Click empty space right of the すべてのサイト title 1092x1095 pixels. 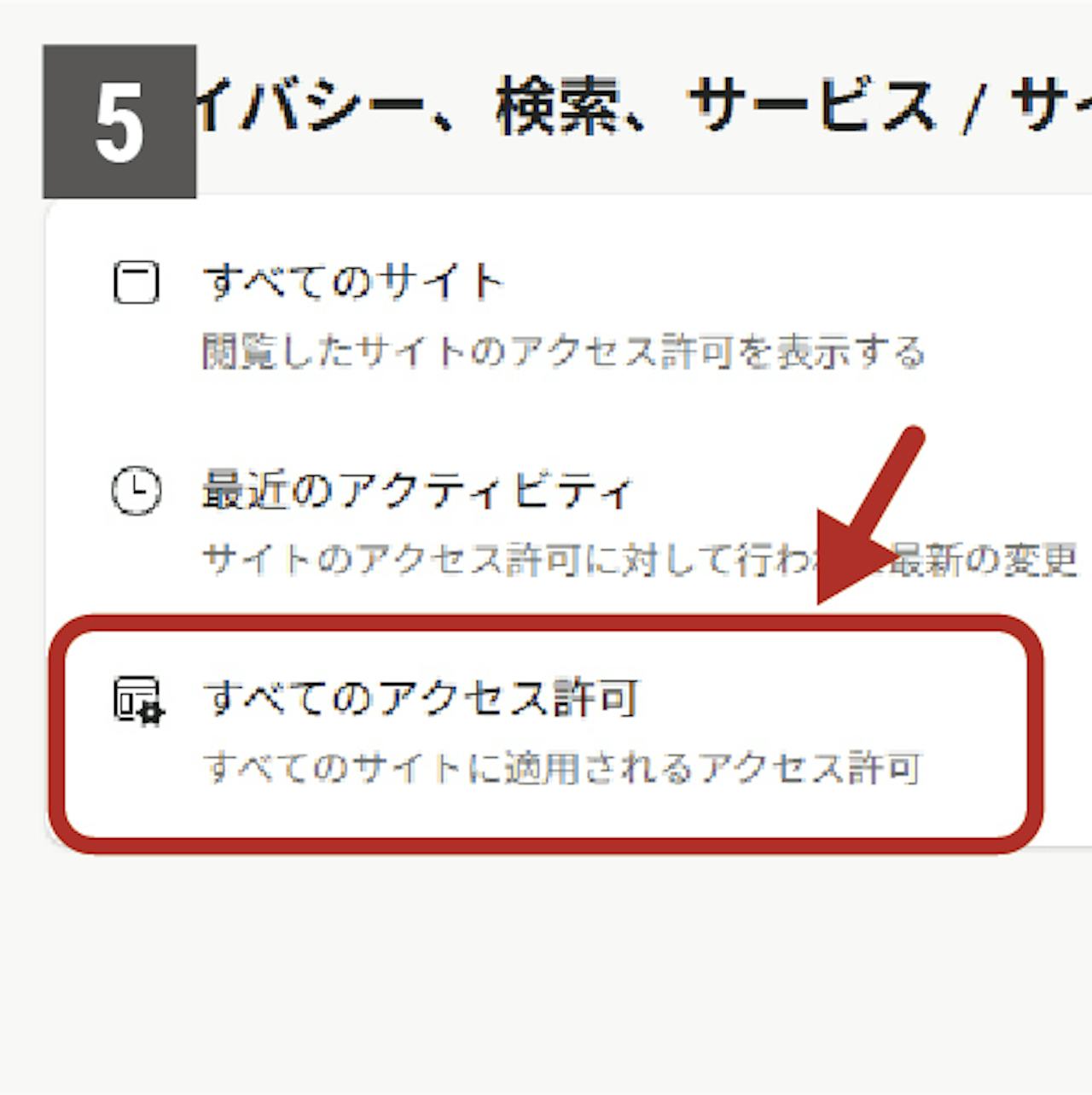768,282
